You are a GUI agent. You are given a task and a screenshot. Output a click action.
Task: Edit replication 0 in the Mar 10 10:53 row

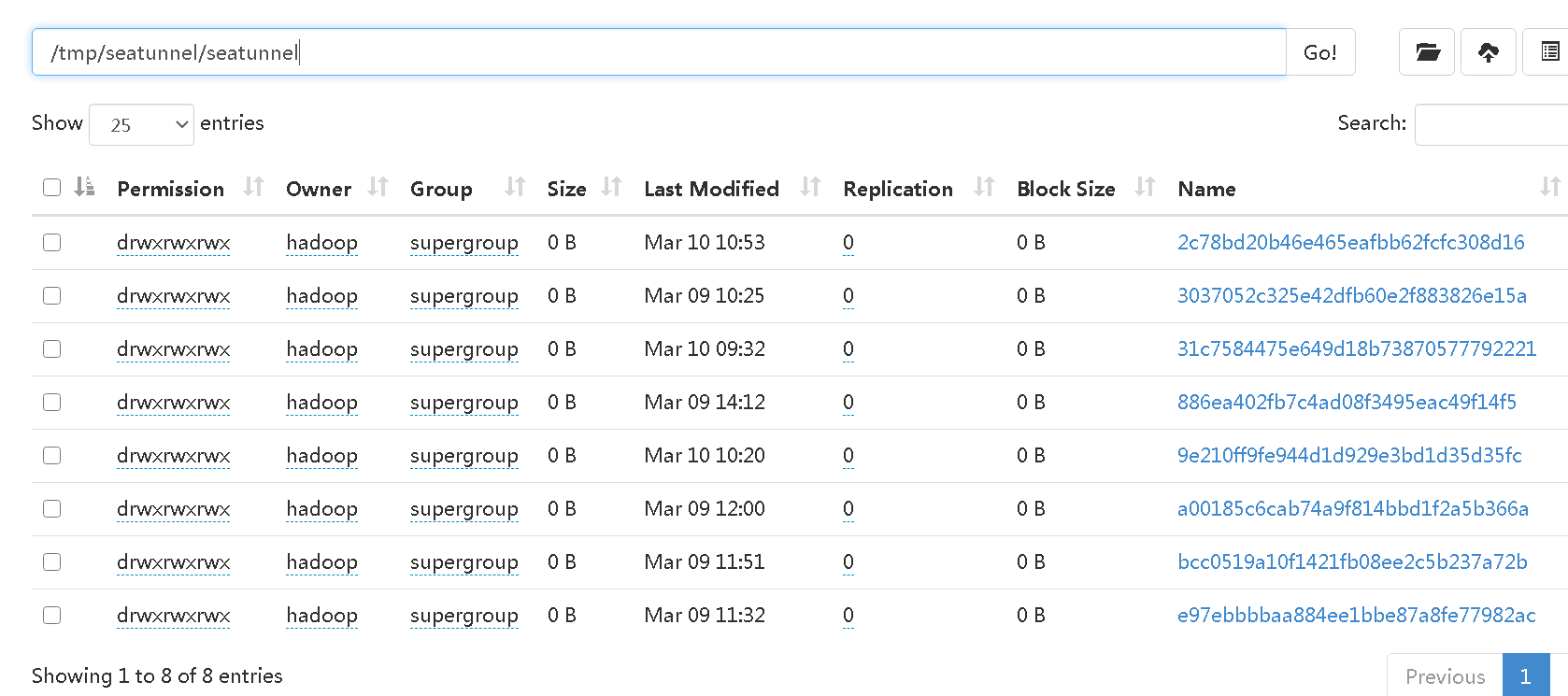848,243
